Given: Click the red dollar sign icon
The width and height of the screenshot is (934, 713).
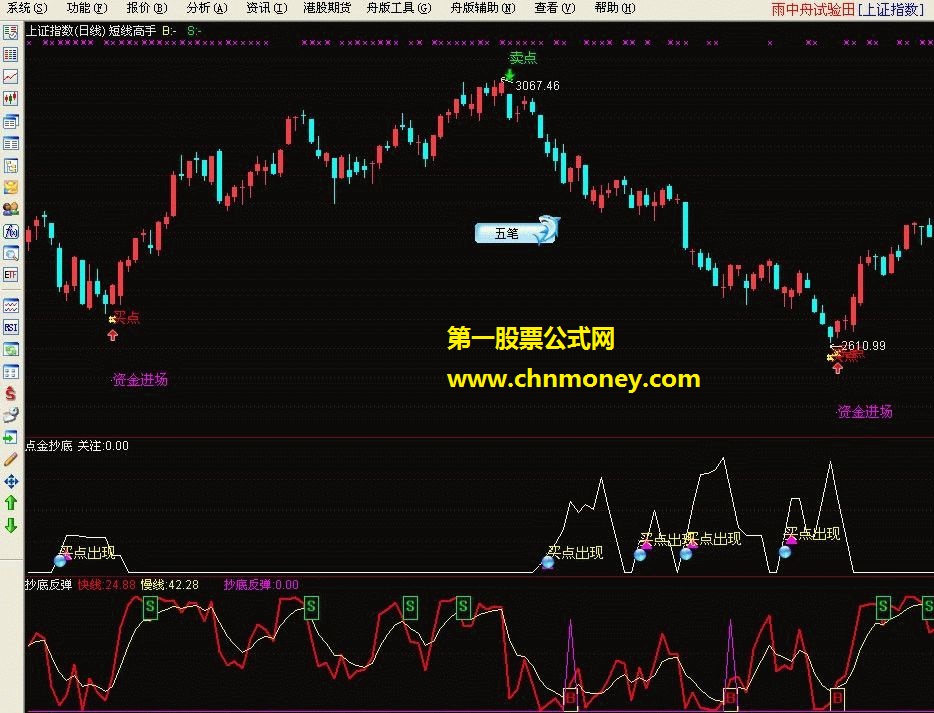Looking at the screenshot, I should click(x=10, y=394).
